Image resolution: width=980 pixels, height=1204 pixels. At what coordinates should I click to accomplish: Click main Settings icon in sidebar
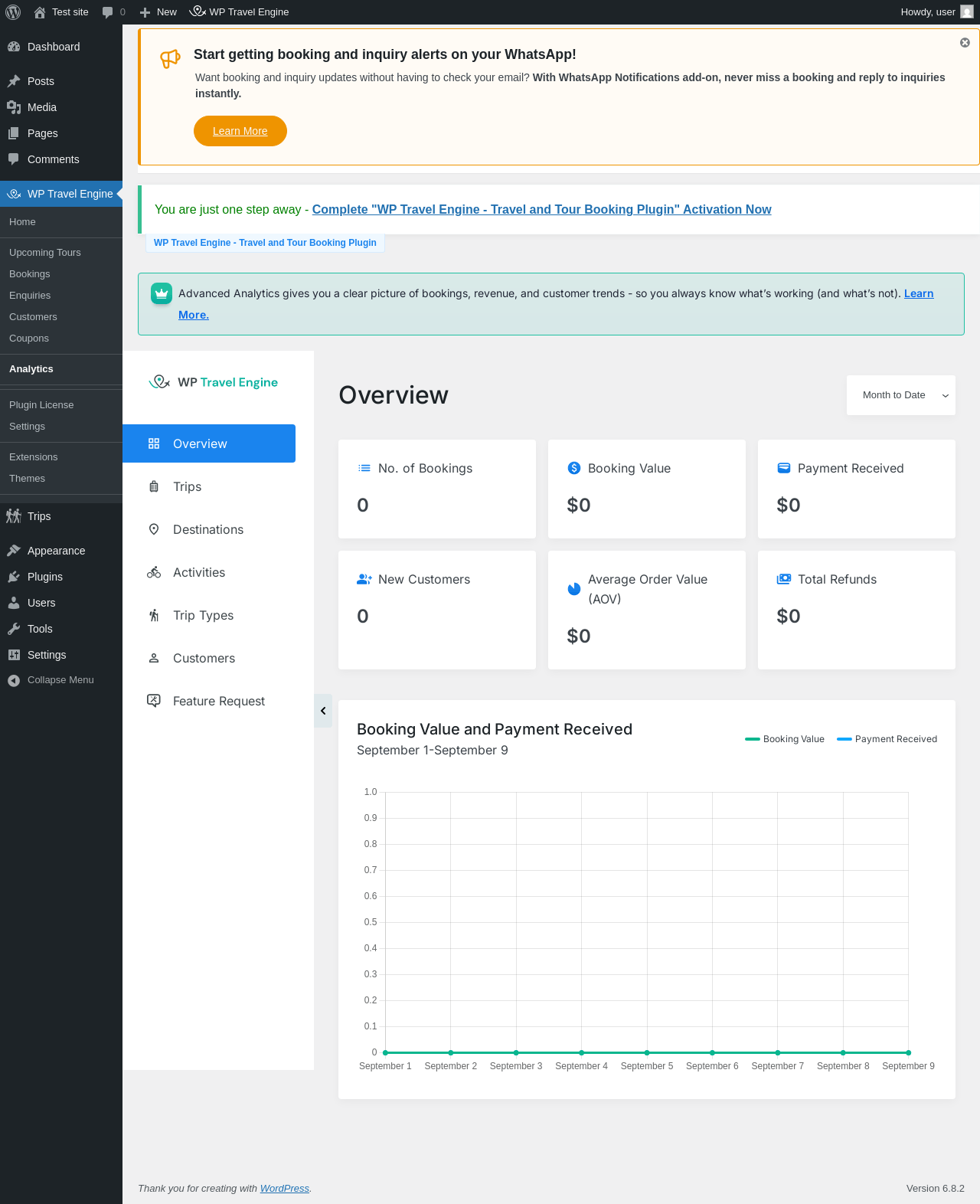point(14,655)
